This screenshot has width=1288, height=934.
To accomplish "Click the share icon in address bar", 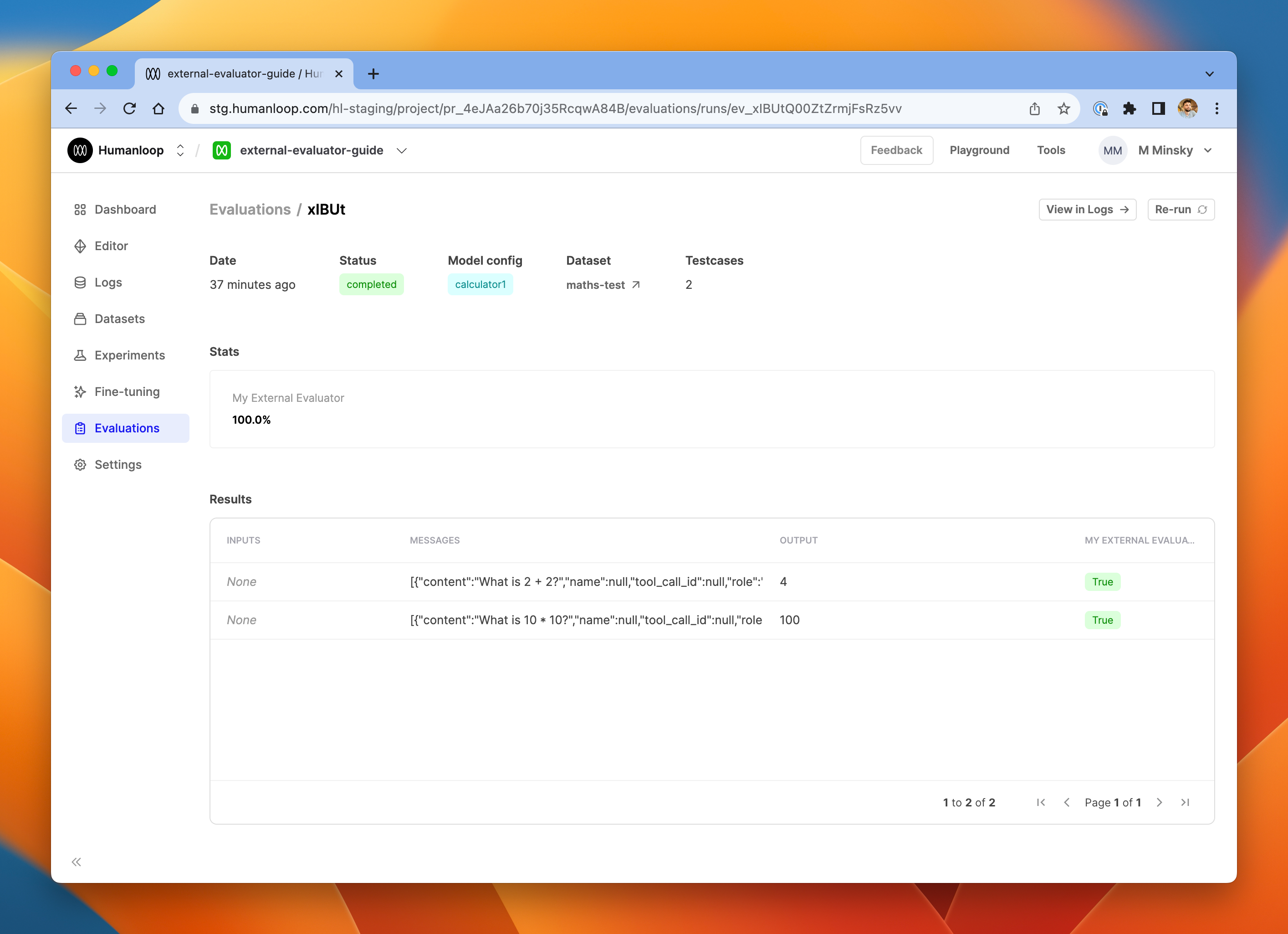I will click(1034, 108).
